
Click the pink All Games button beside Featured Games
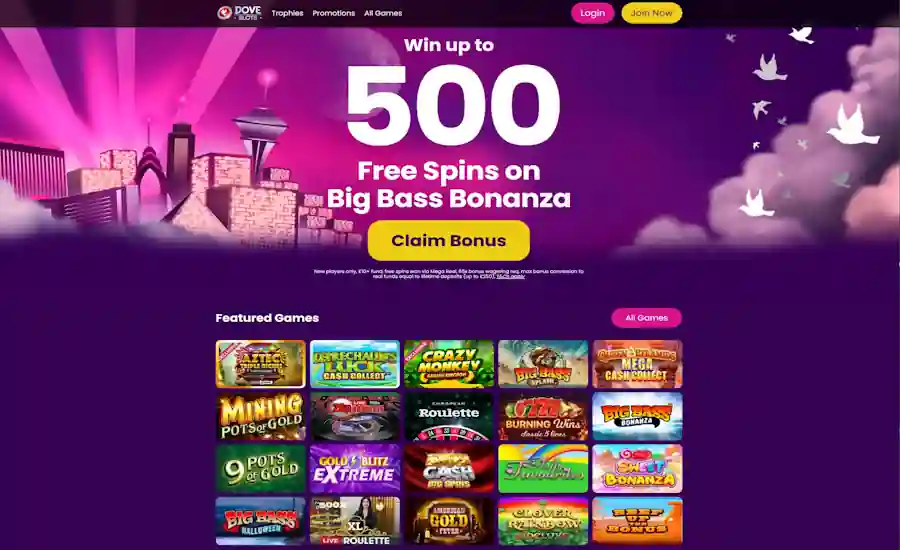(x=646, y=317)
